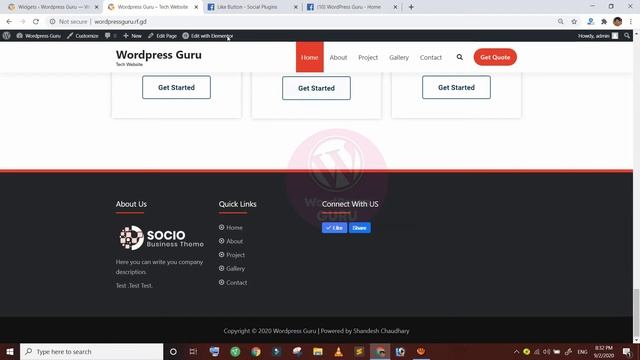Screen dimensions: 640x360
Task: Go back in browser history
Action: click(x=9, y=22)
